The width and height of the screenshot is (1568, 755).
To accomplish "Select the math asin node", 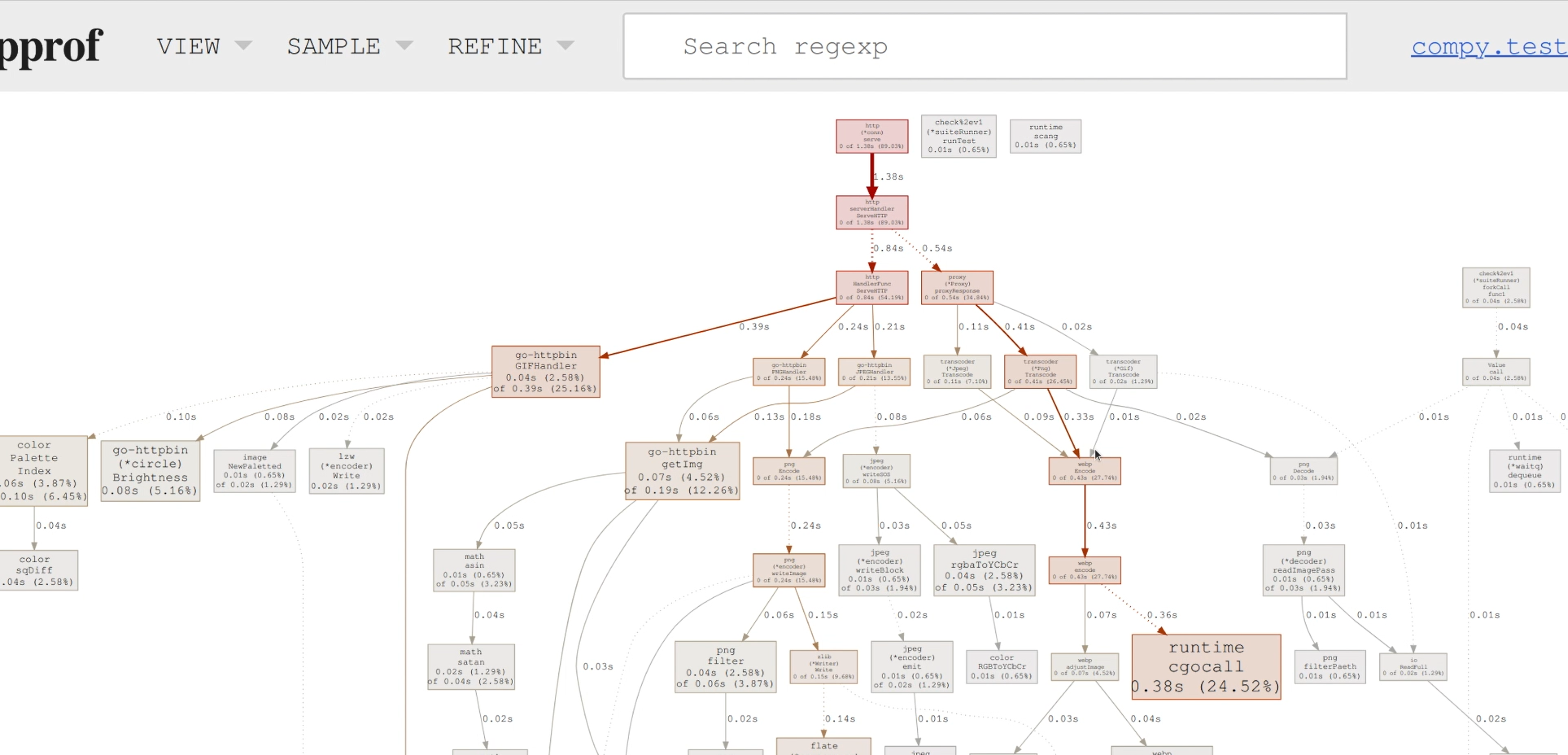I will click(474, 570).
